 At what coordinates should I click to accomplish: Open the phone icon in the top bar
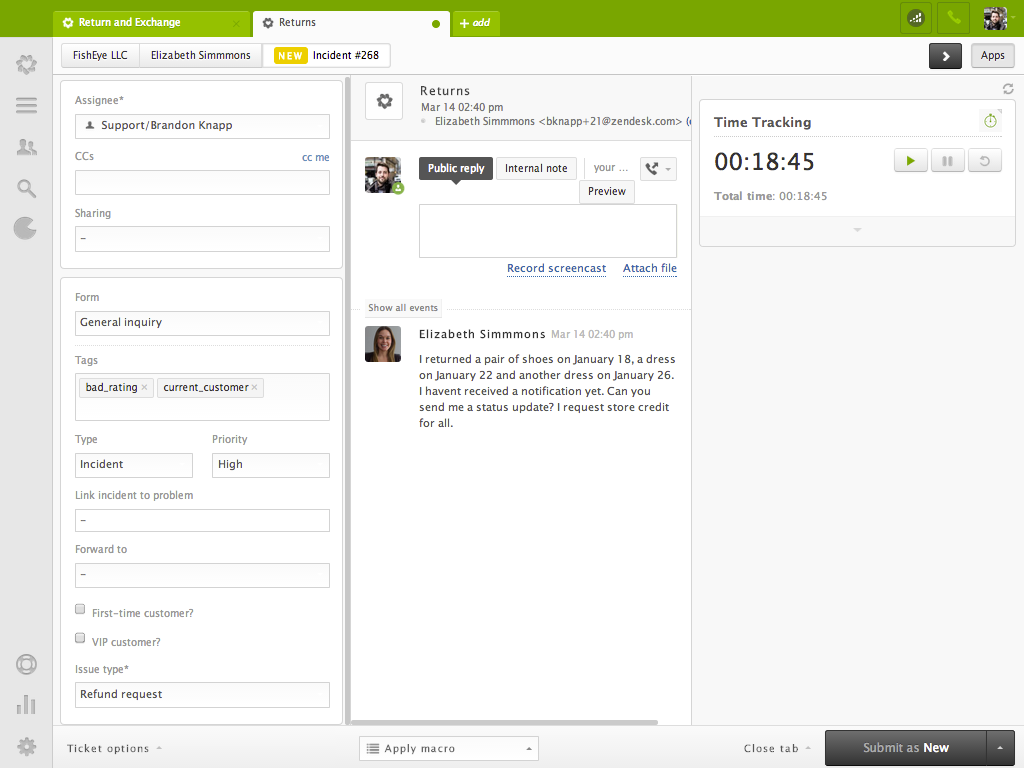pyautogui.click(x=953, y=17)
